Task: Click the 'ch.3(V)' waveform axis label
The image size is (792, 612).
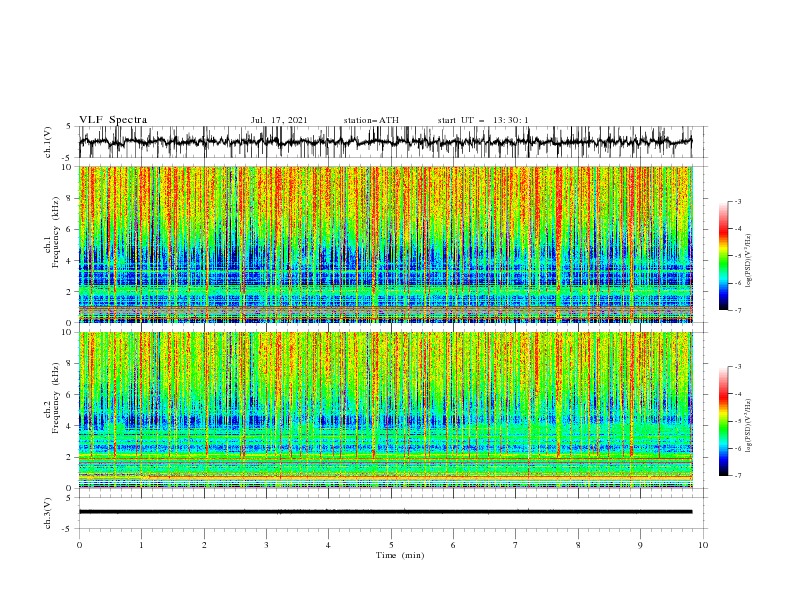Action: tap(48, 513)
